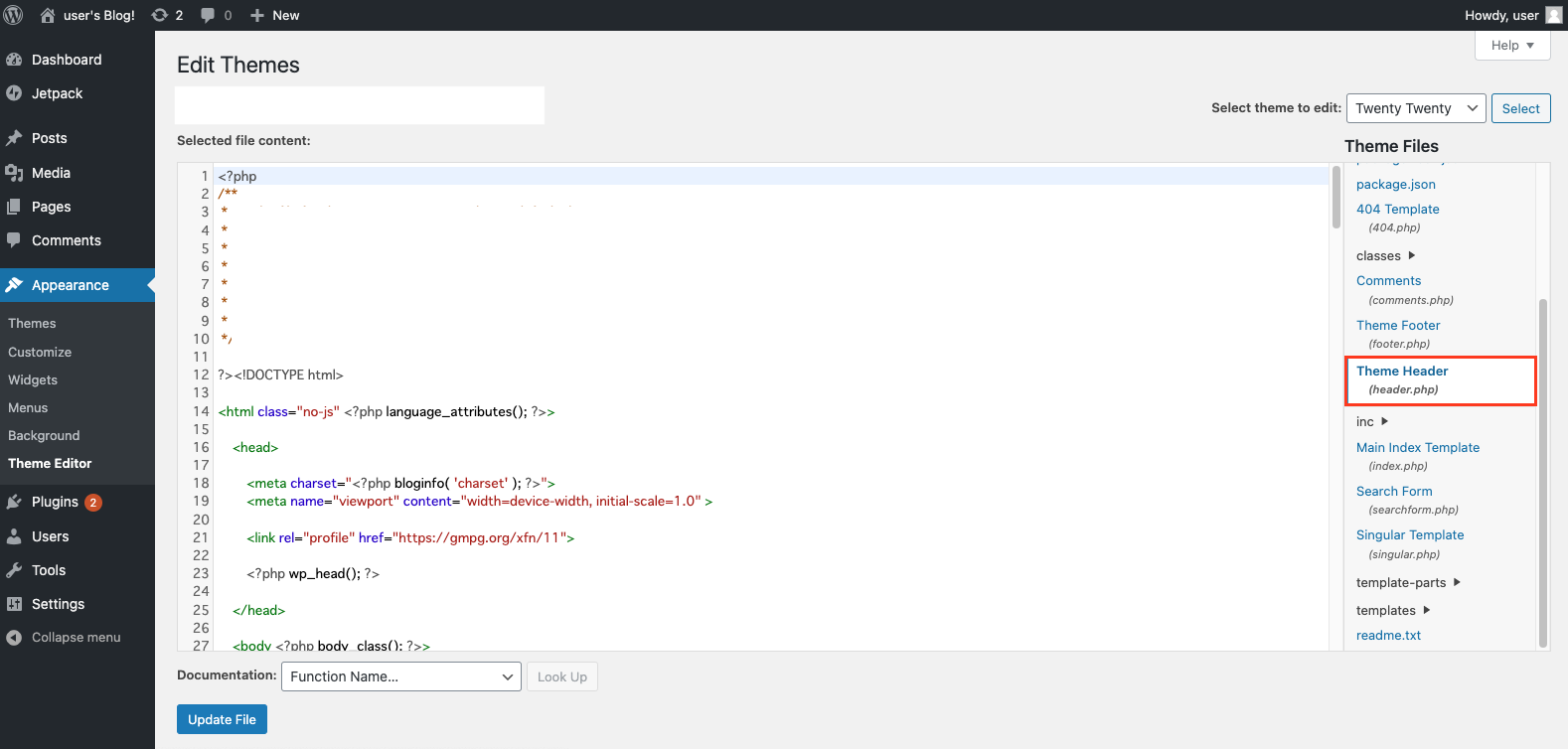
Task: Open the WordPress logo menu
Action: [x=14, y=15]
